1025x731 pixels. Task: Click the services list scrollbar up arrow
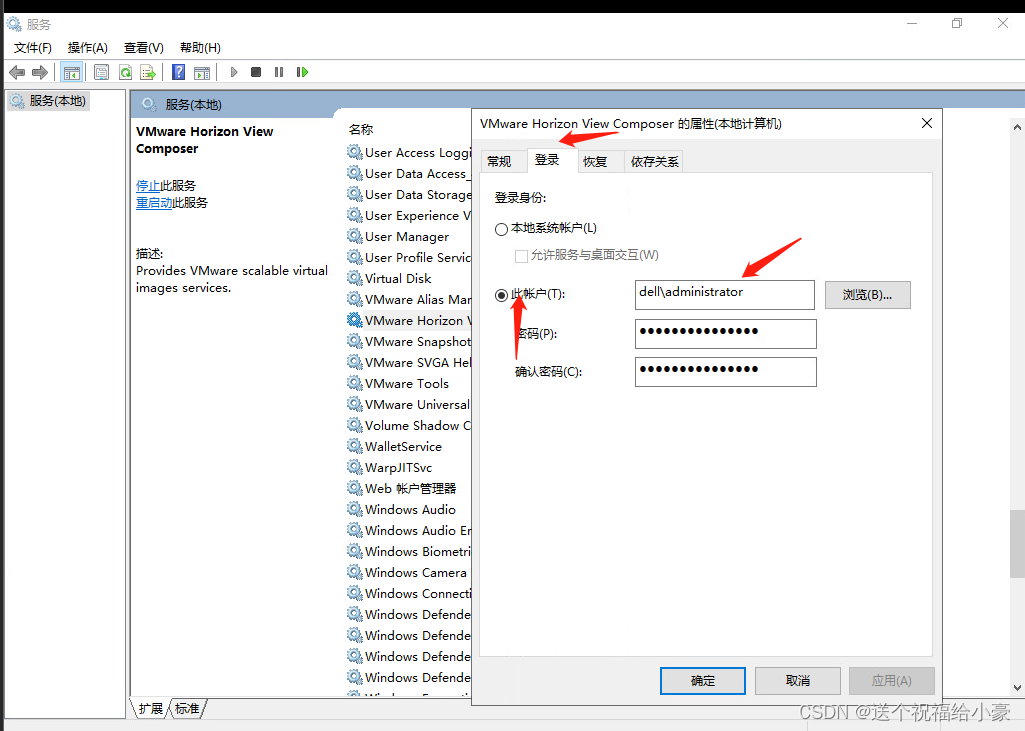pos(1017,127)
